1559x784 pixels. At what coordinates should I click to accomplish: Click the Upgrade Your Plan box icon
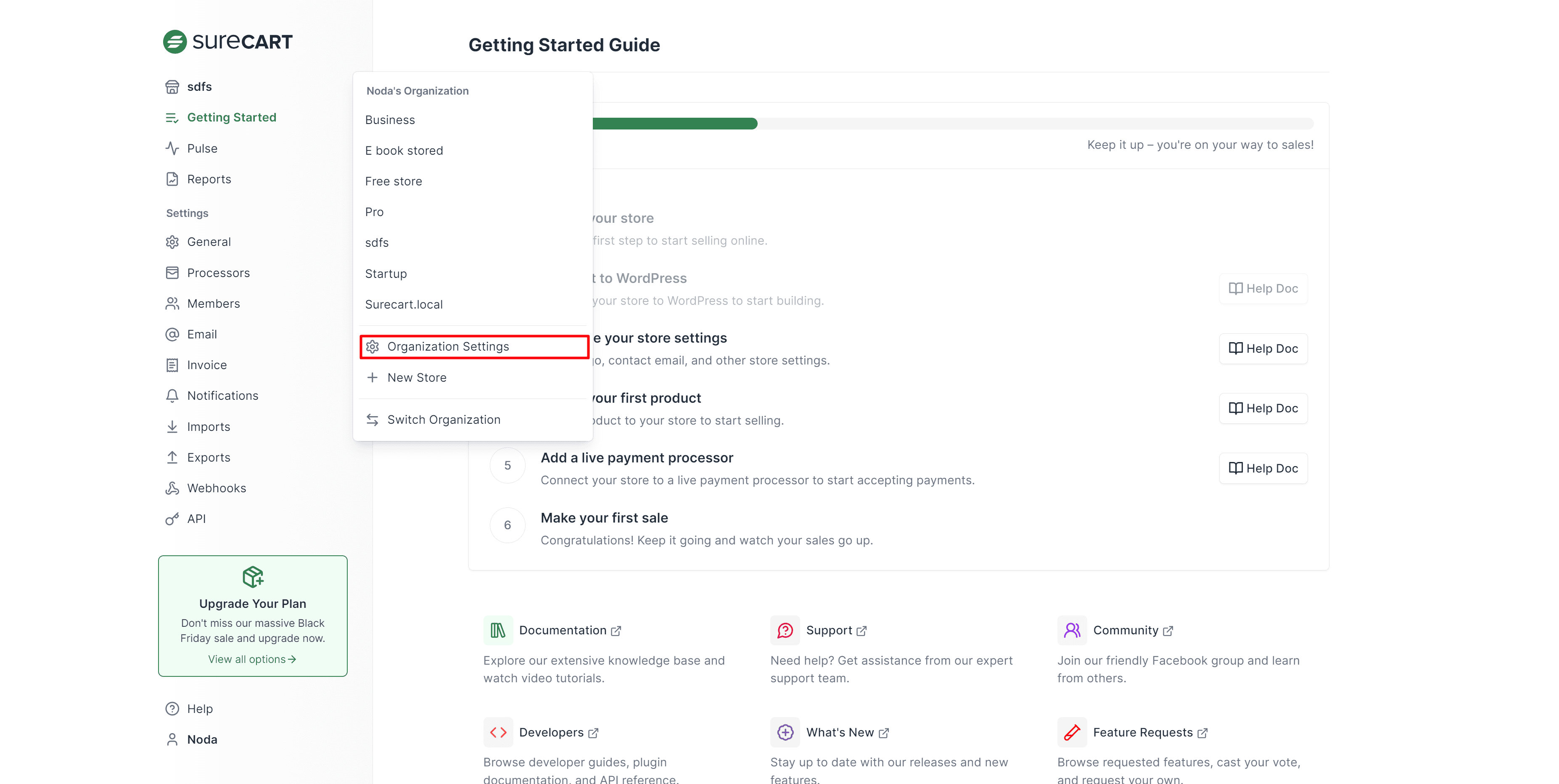point(253,576)
